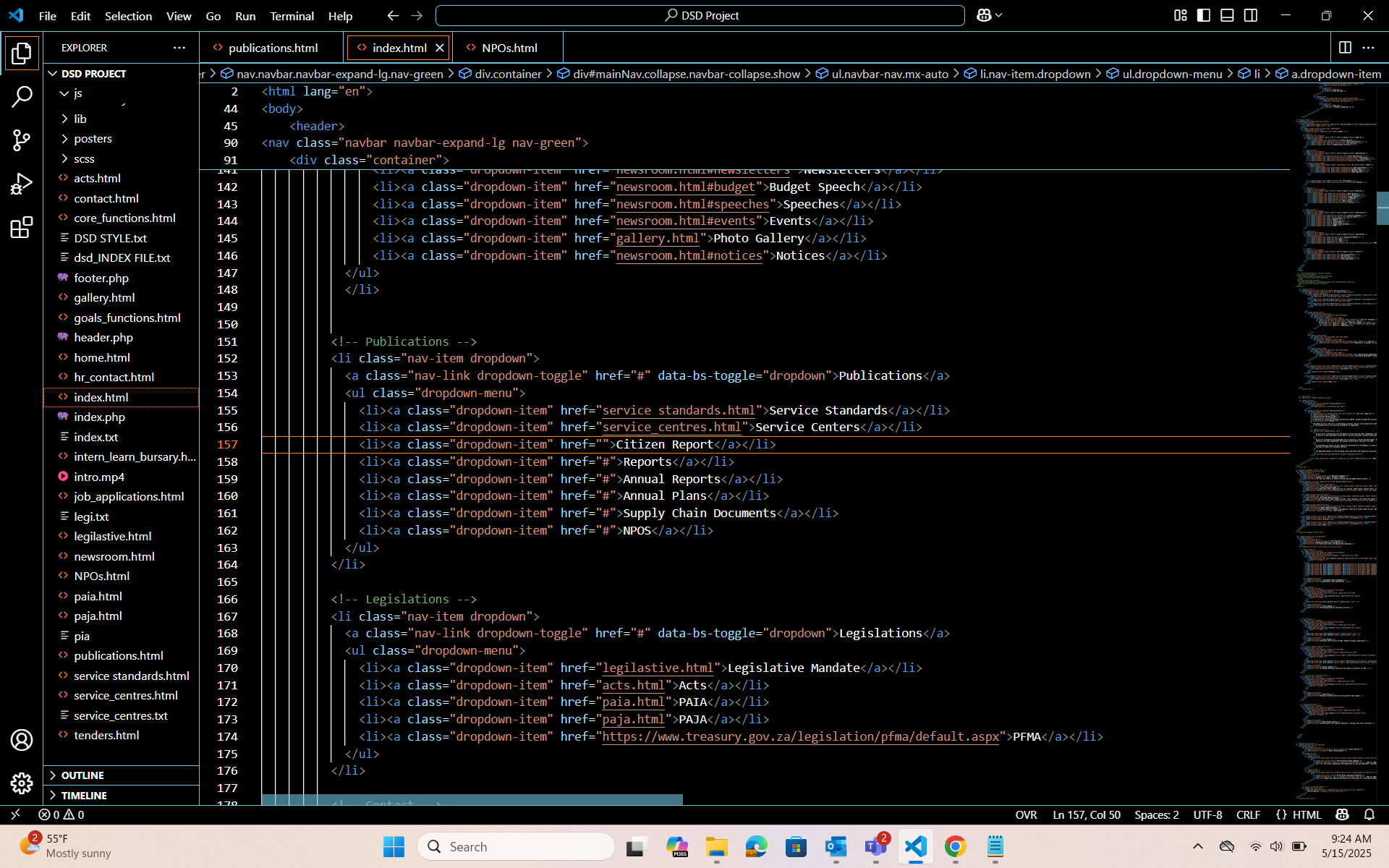
Task: Split the editor to the right
Action: (x=1345, y=48)
